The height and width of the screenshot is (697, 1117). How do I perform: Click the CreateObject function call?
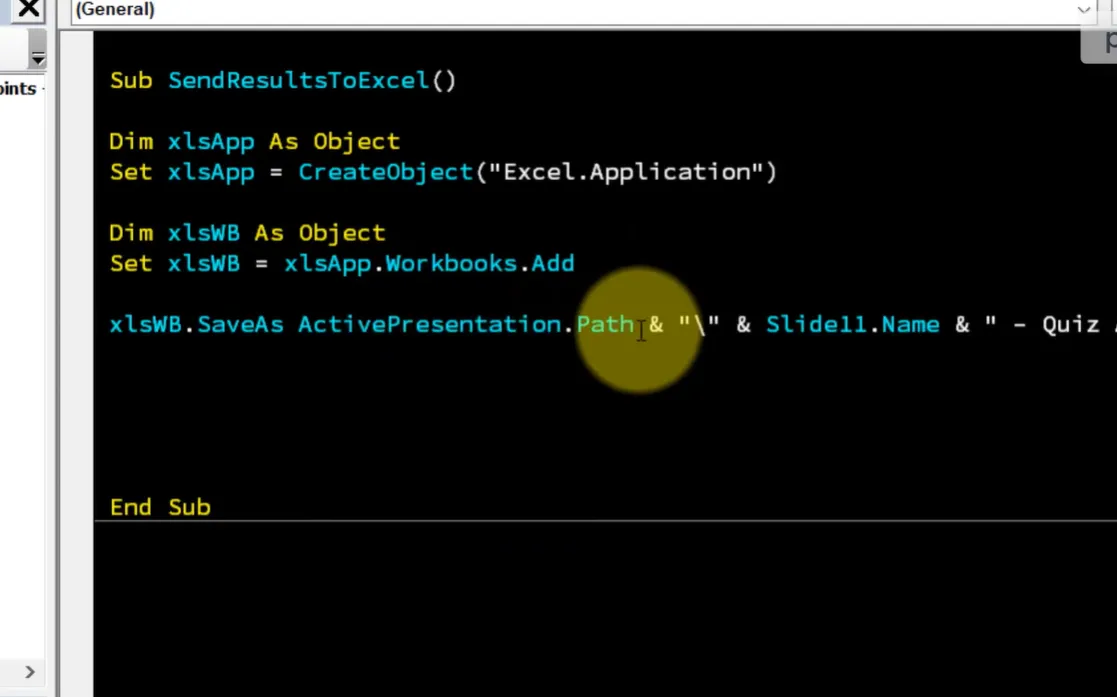point(385,172)
